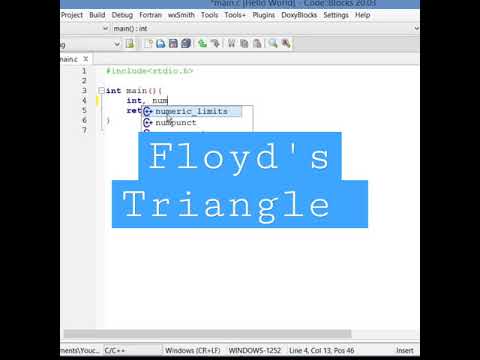The height and width of the screenshot is (360, 480).
Task: Cut selection using scissors icon
Action: tap(231, 43)
